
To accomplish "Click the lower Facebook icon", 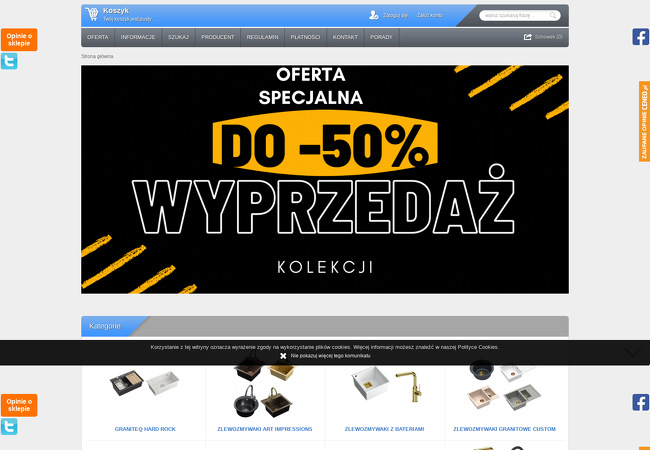I will (640, 402).
